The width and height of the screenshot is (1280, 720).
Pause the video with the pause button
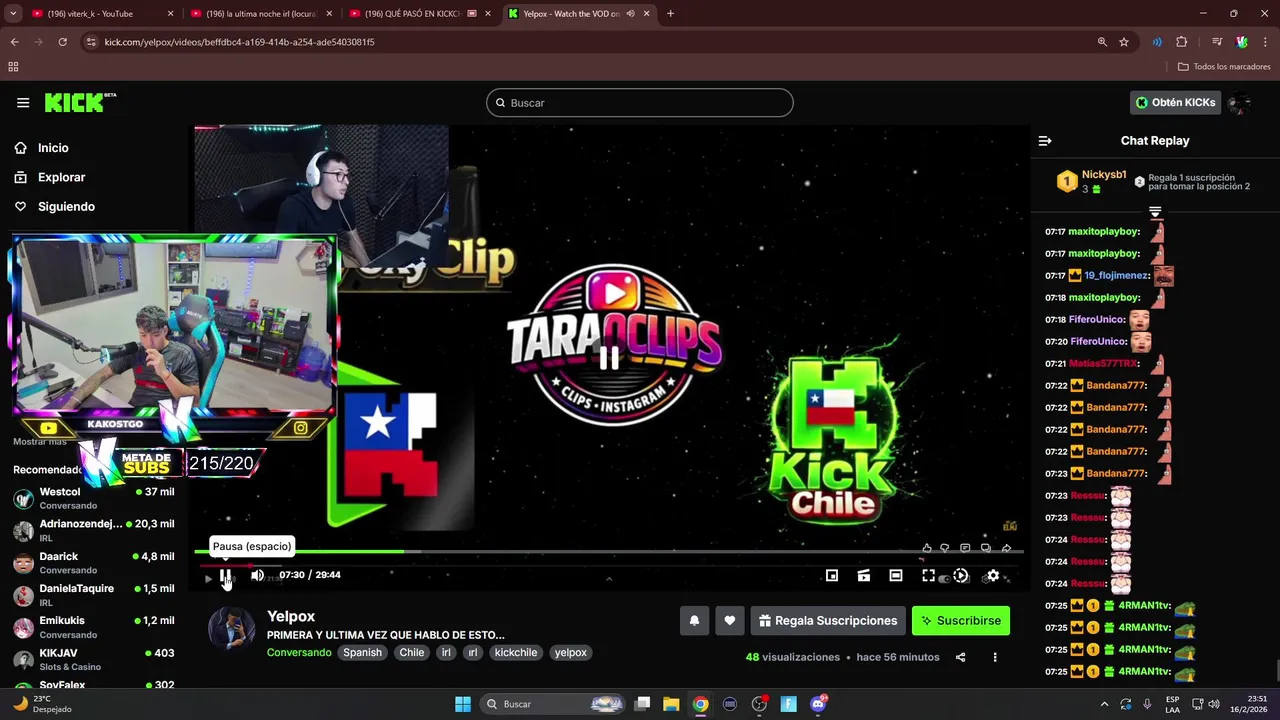(x=226, y=575)
